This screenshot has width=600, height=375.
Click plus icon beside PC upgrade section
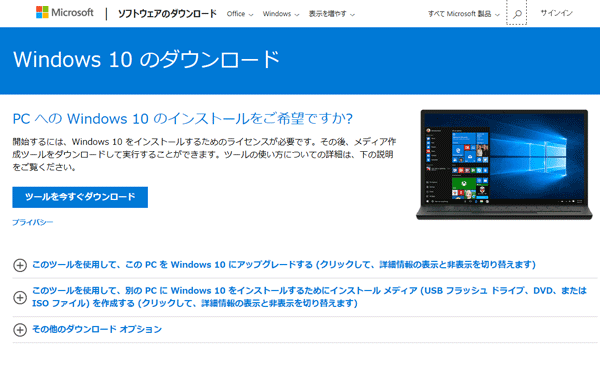tap(20, 265)
